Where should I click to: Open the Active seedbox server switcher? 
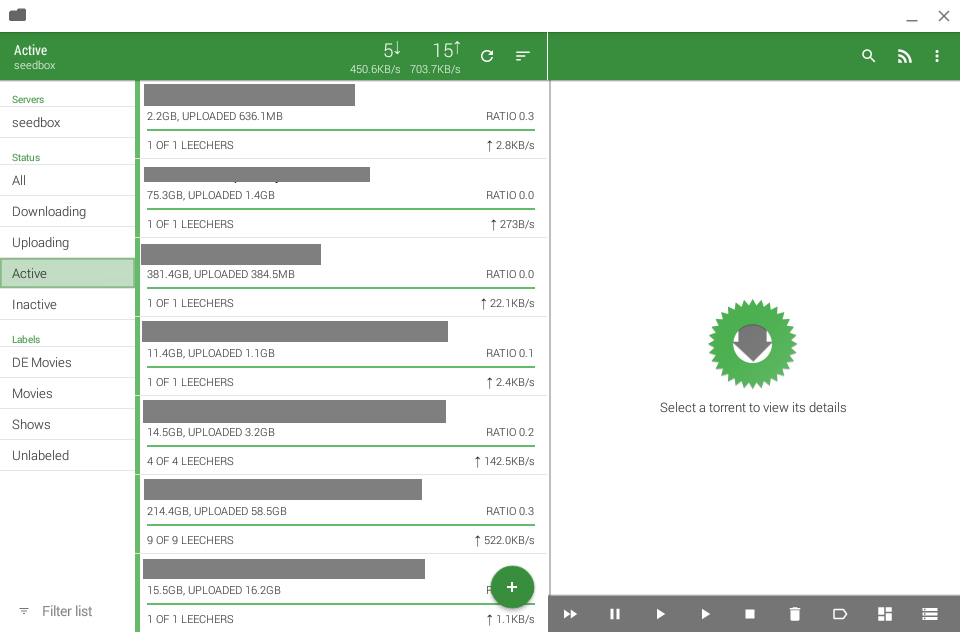pyautogui.click(x=35, y=57)
